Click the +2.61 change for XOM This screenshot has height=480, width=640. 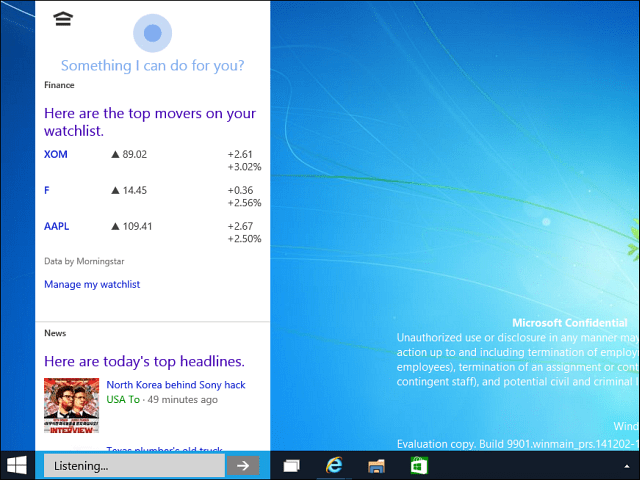[240, 154]
